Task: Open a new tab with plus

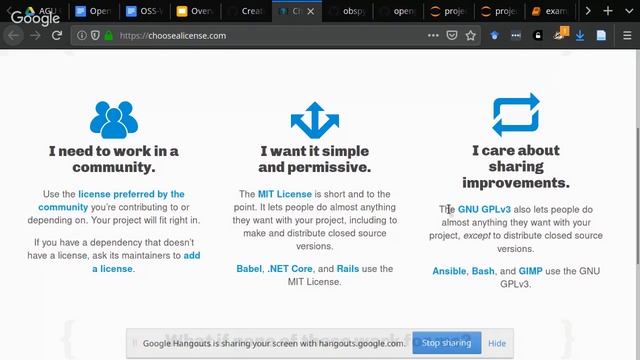Action: tap(608, 11)
